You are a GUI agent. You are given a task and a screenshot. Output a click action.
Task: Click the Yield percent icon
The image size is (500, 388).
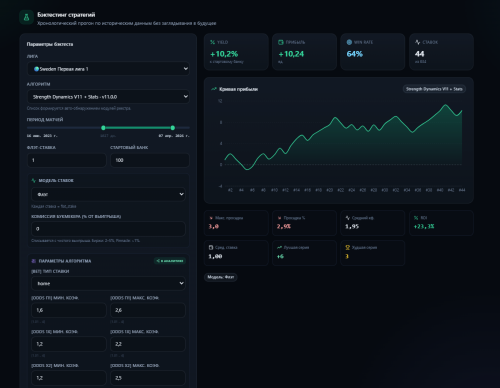[x=212, y=42]
